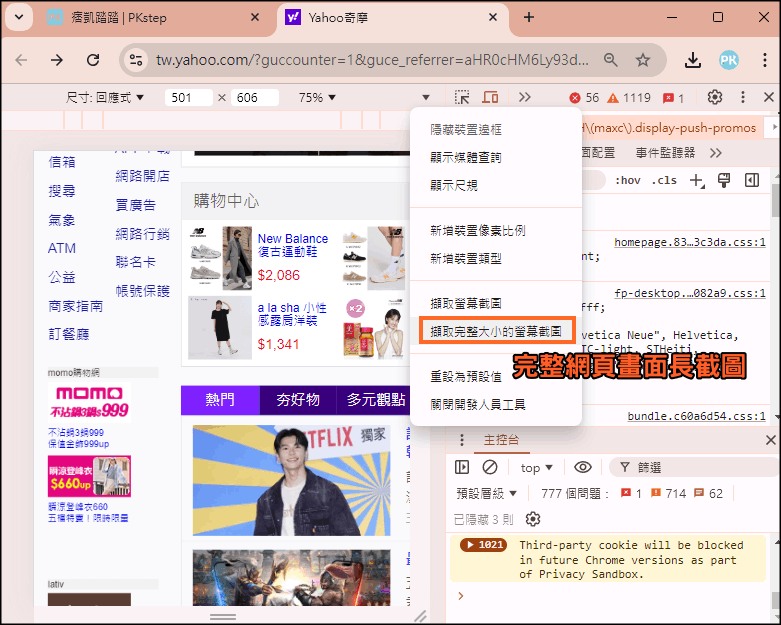
Task: Open the 事件監聽器 tab
Action: pos(665,153)
